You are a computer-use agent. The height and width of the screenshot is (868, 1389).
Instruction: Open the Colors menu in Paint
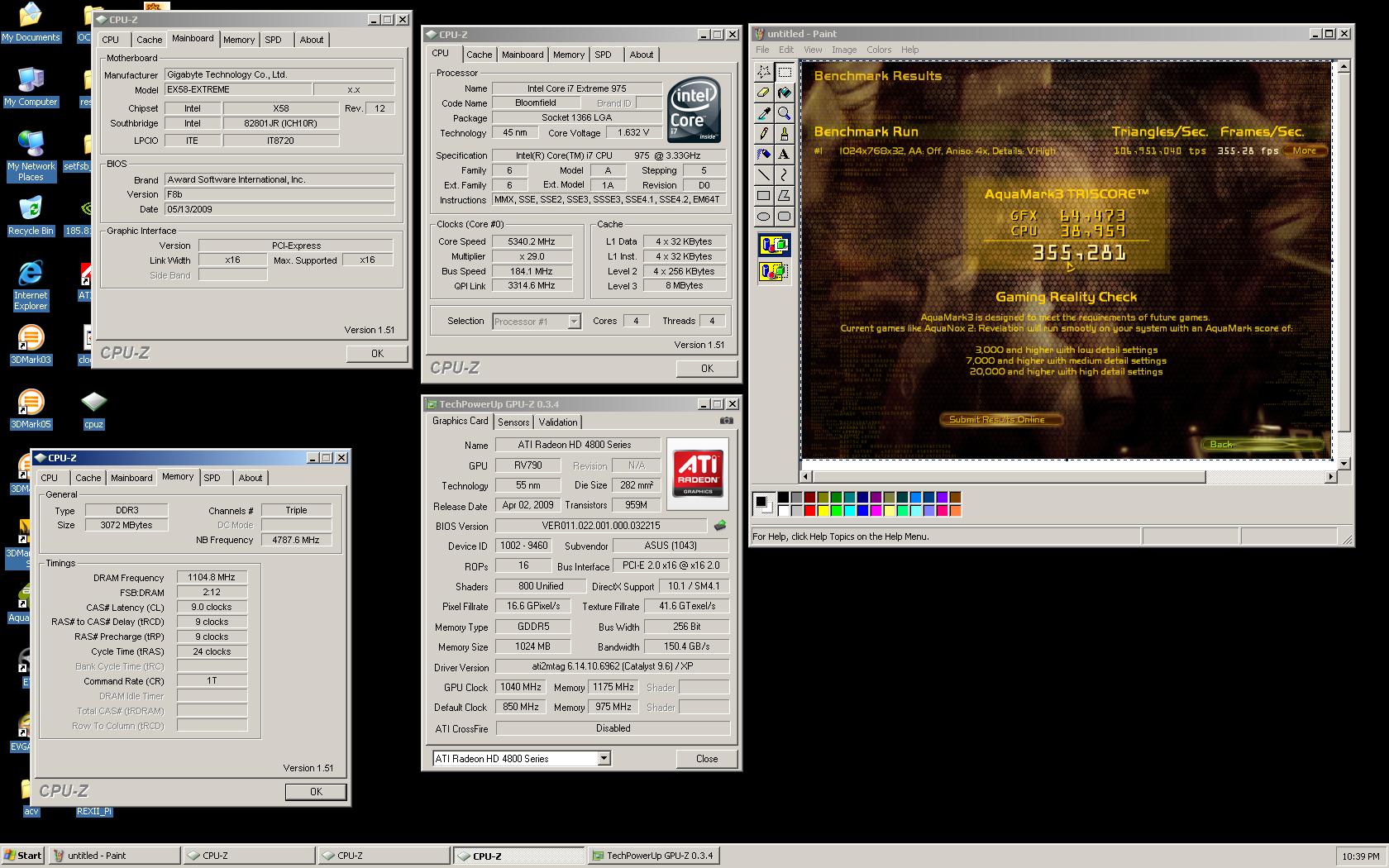[x=879, y=50]
